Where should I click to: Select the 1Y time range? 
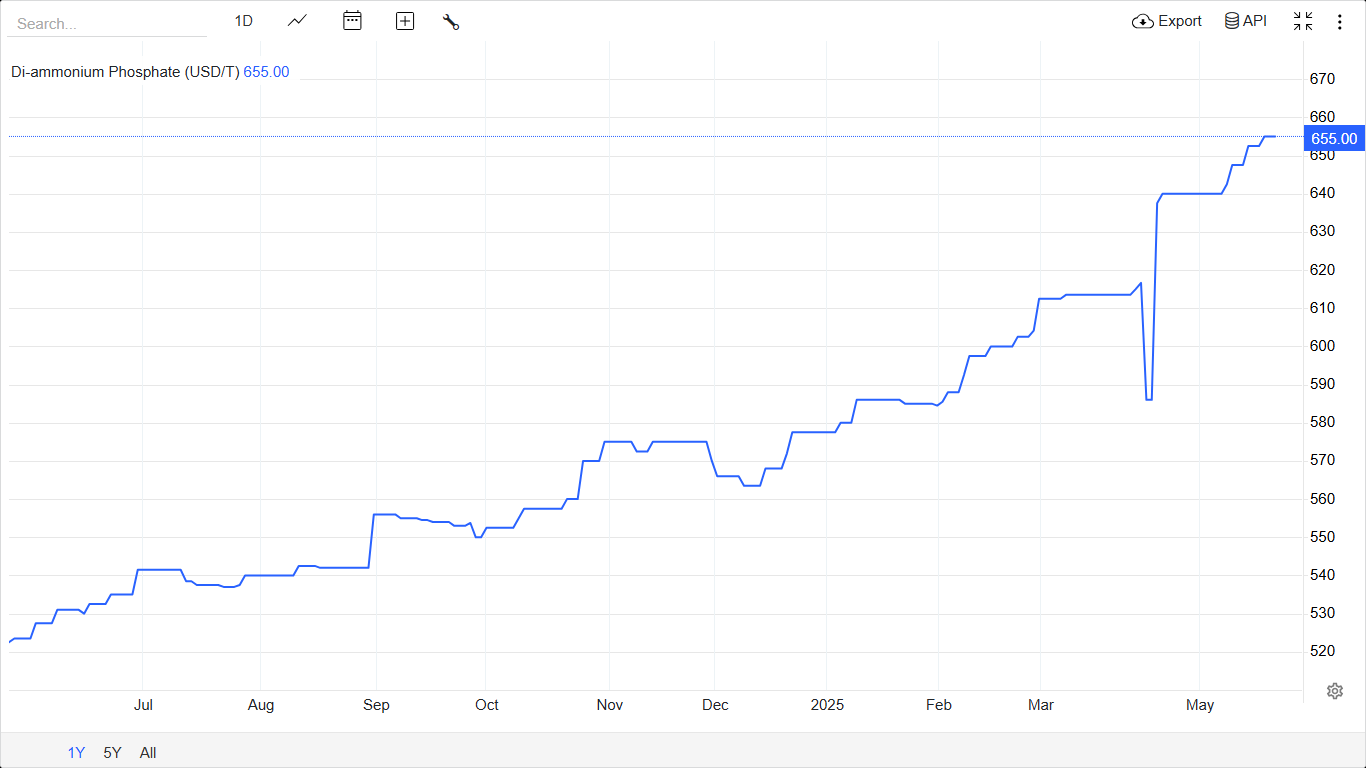[x=76, y=753]
